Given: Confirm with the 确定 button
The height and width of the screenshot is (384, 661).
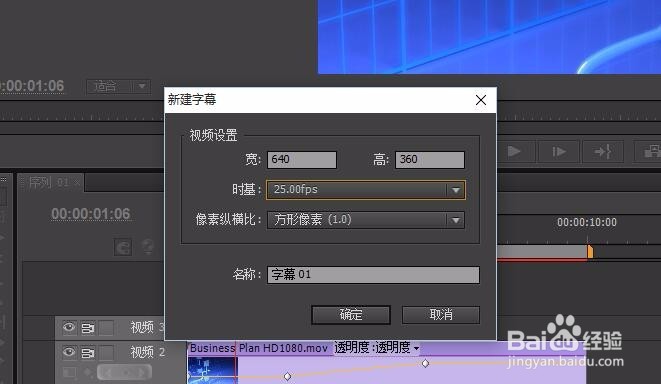Looking at the screenshot, I should pos(351,314).
